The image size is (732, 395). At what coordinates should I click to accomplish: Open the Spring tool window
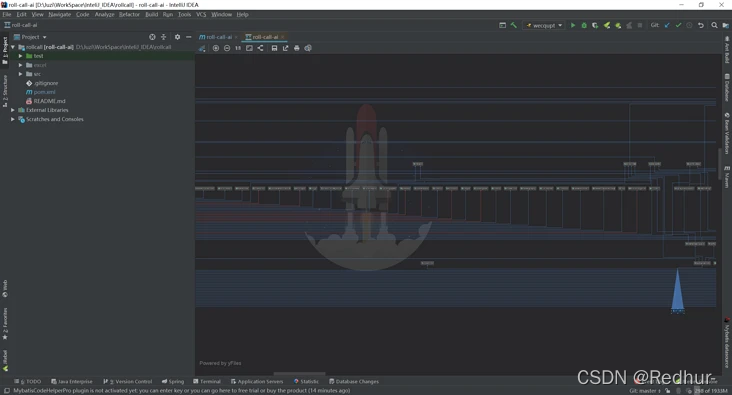(173, 381)
